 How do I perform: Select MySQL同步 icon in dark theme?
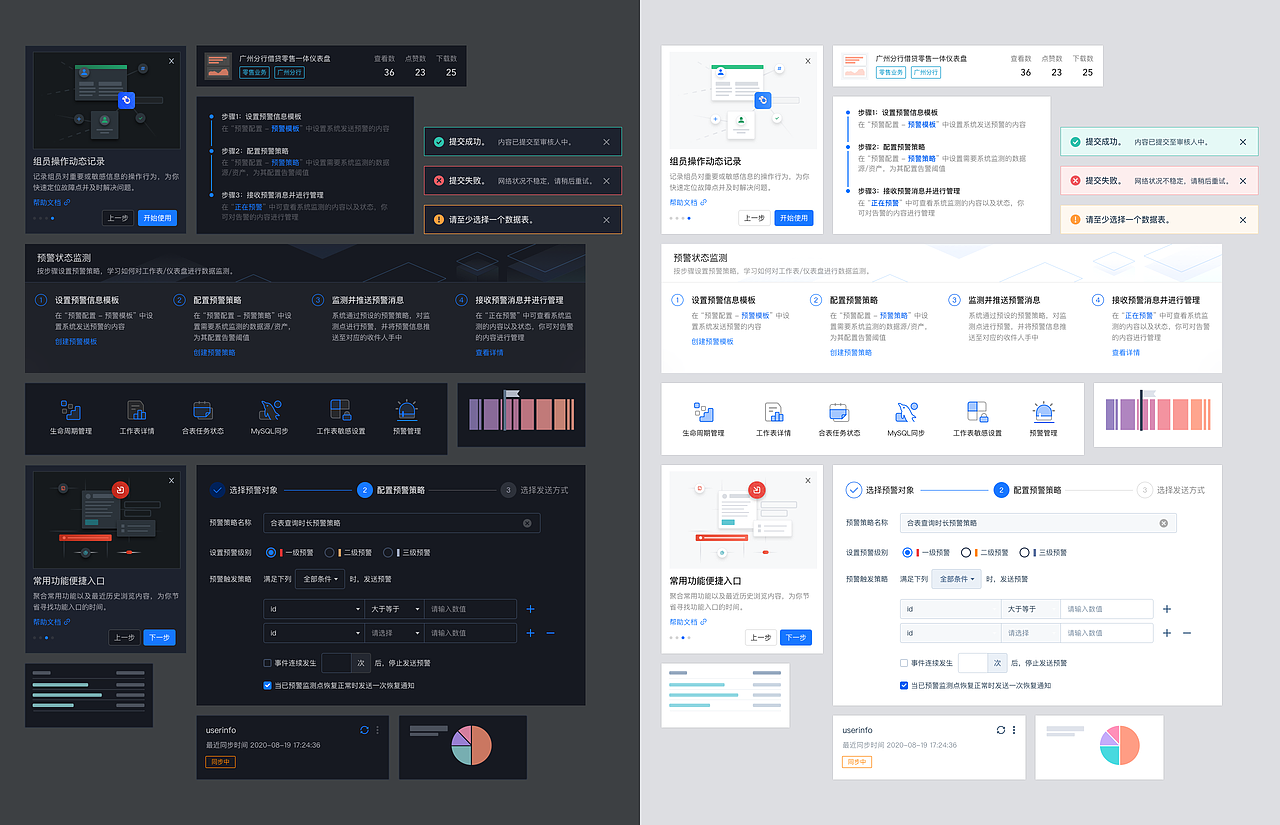pyautogui.click(x=270, y=410)
